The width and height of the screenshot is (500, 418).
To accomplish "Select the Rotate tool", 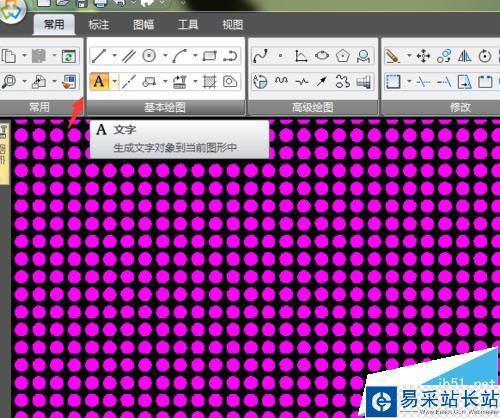I will (485, 56).
